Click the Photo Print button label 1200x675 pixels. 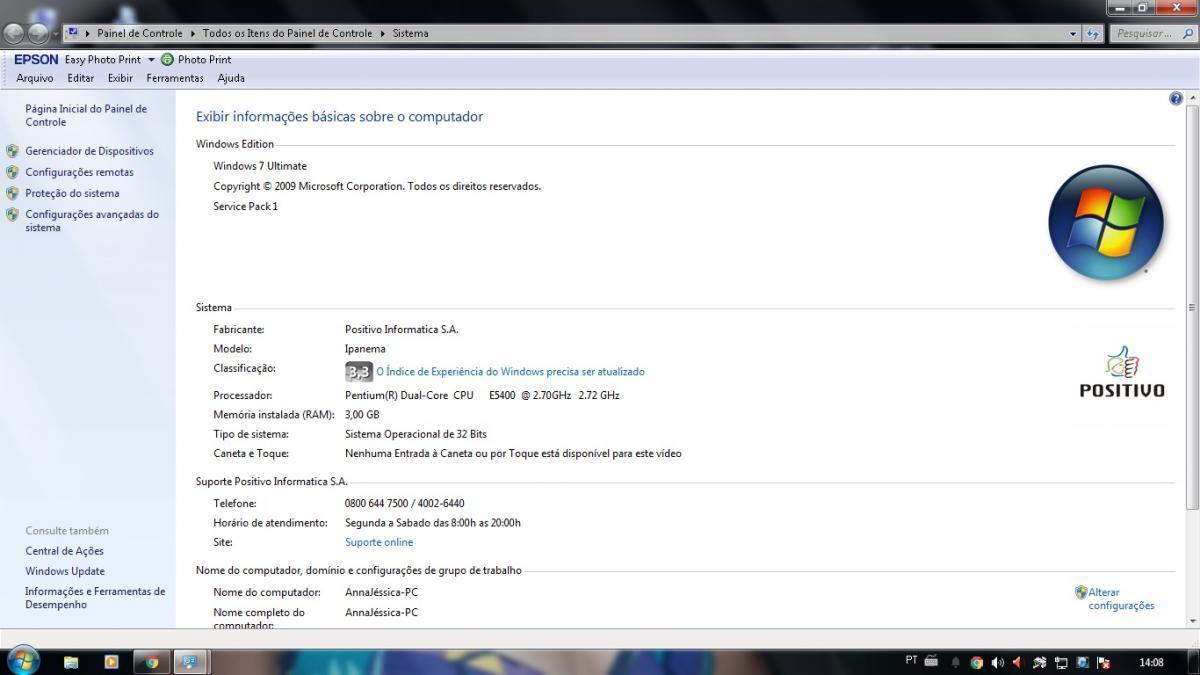click(x=204, y=60)
